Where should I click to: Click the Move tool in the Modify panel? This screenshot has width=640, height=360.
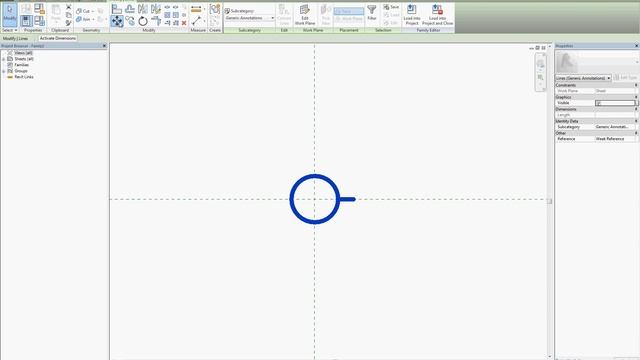(117, 21)
